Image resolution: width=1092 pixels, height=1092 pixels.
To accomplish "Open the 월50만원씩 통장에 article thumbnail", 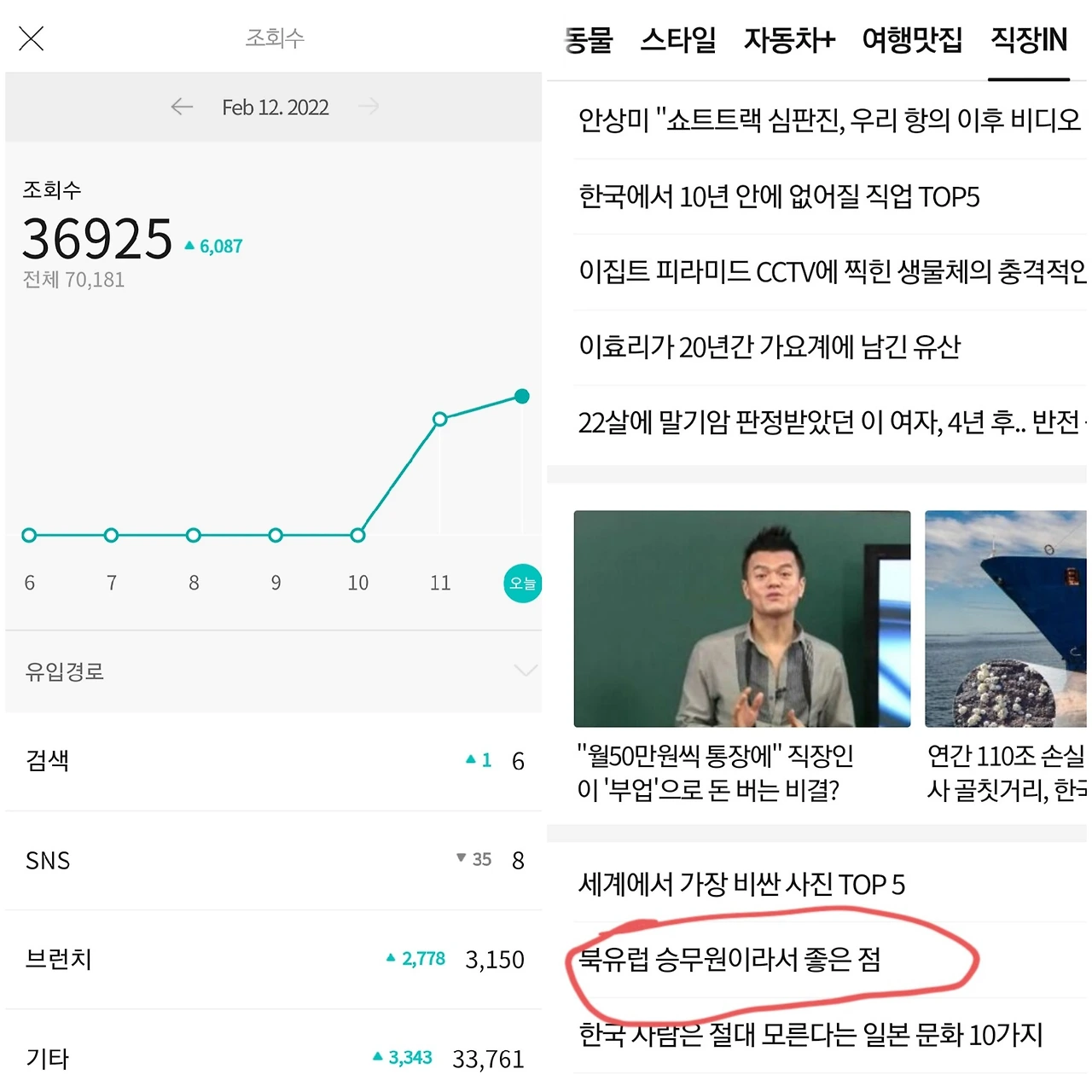I will pos(742,619).
